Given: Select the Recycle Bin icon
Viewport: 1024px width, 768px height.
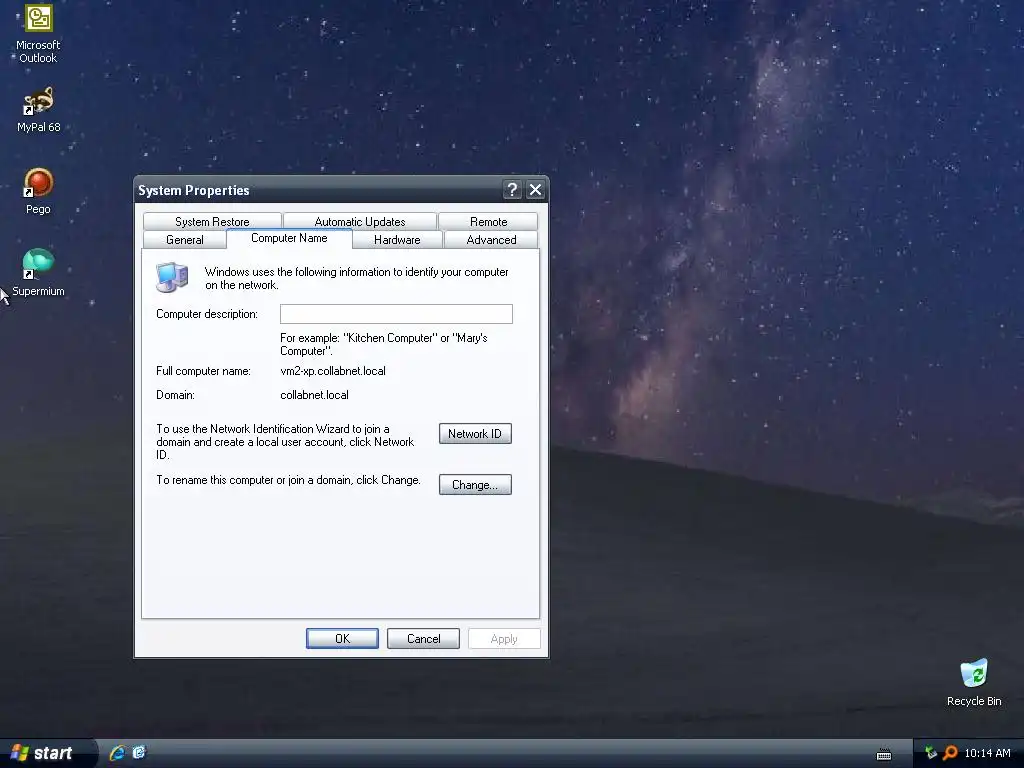Looking at the screenshot, I should tap(974, 683).
